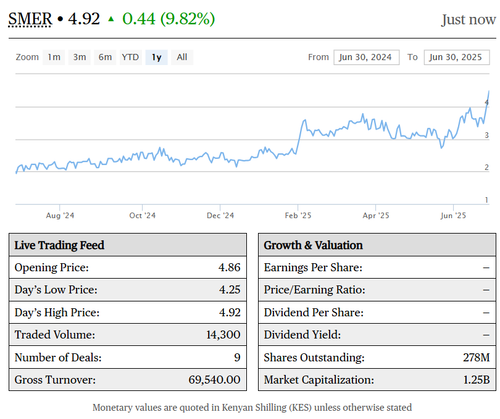Click latest chart peak near Jun '25
The width and height of the screenshot is (500, 419).
[489, 91]
